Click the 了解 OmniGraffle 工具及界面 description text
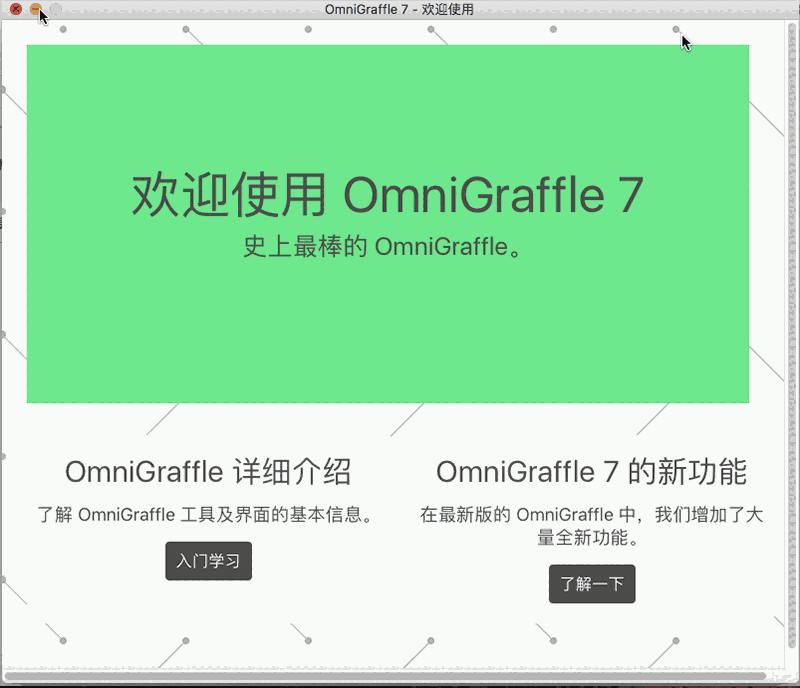800x688 pixels. pyautogui.click(x=207, y=514)
